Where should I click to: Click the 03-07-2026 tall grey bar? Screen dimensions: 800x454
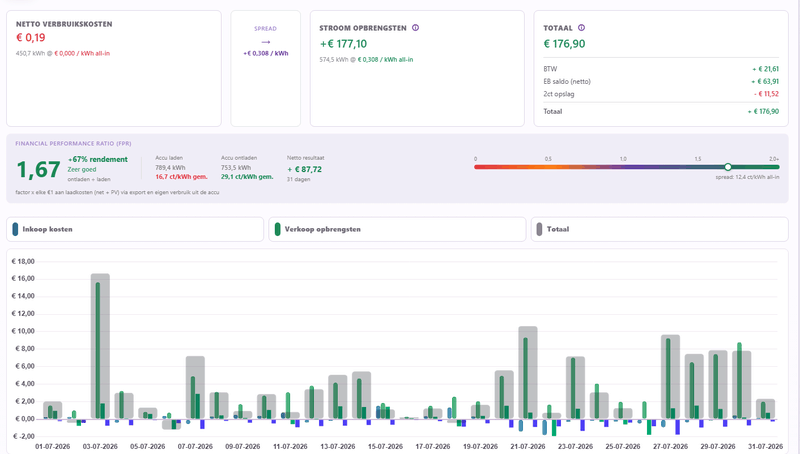(x=100, y=346)
